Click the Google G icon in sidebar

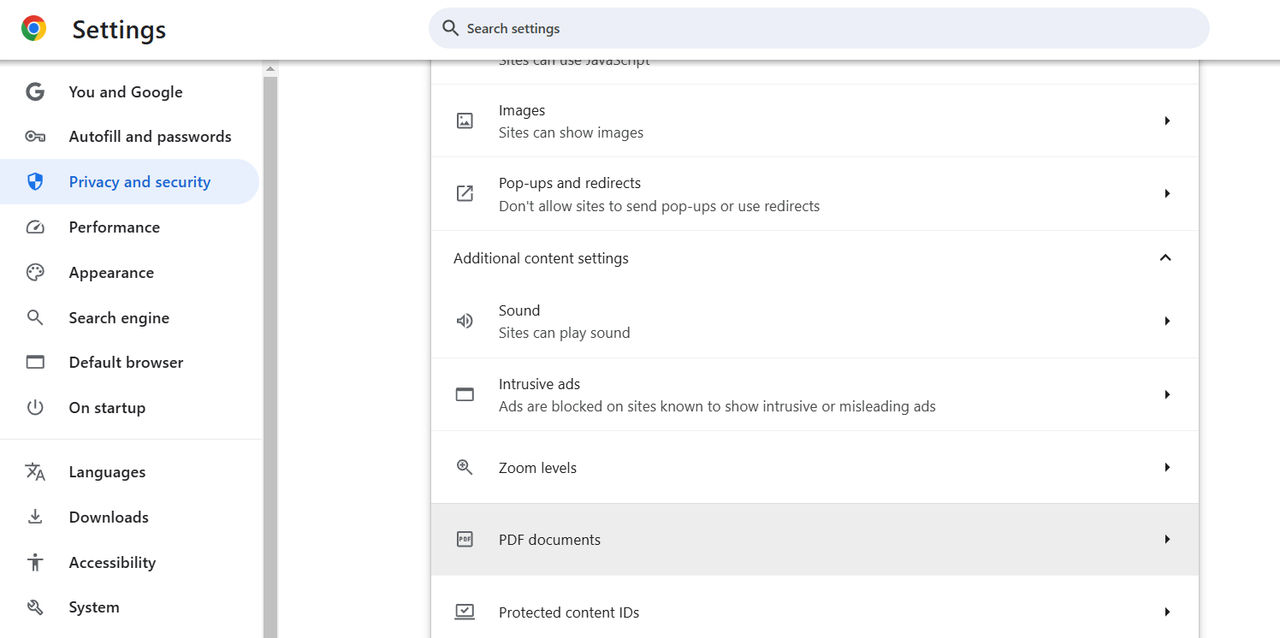(35, 92)
